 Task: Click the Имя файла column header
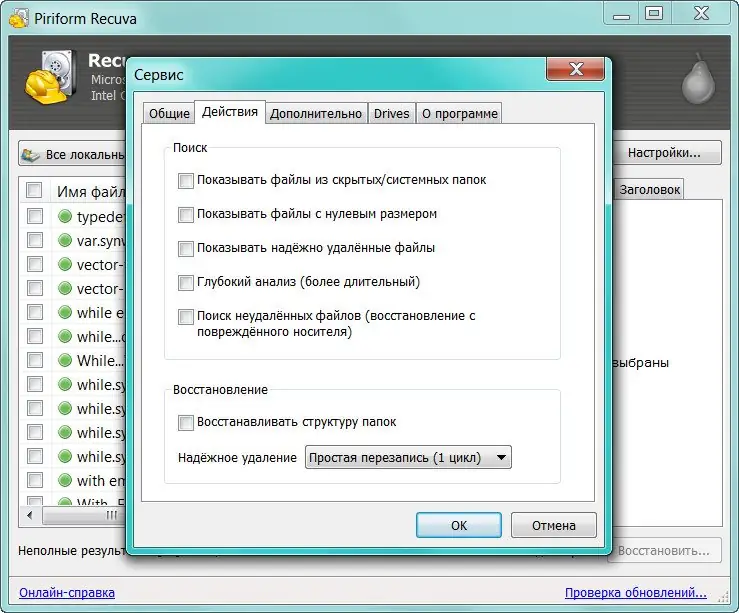[90, 191]
